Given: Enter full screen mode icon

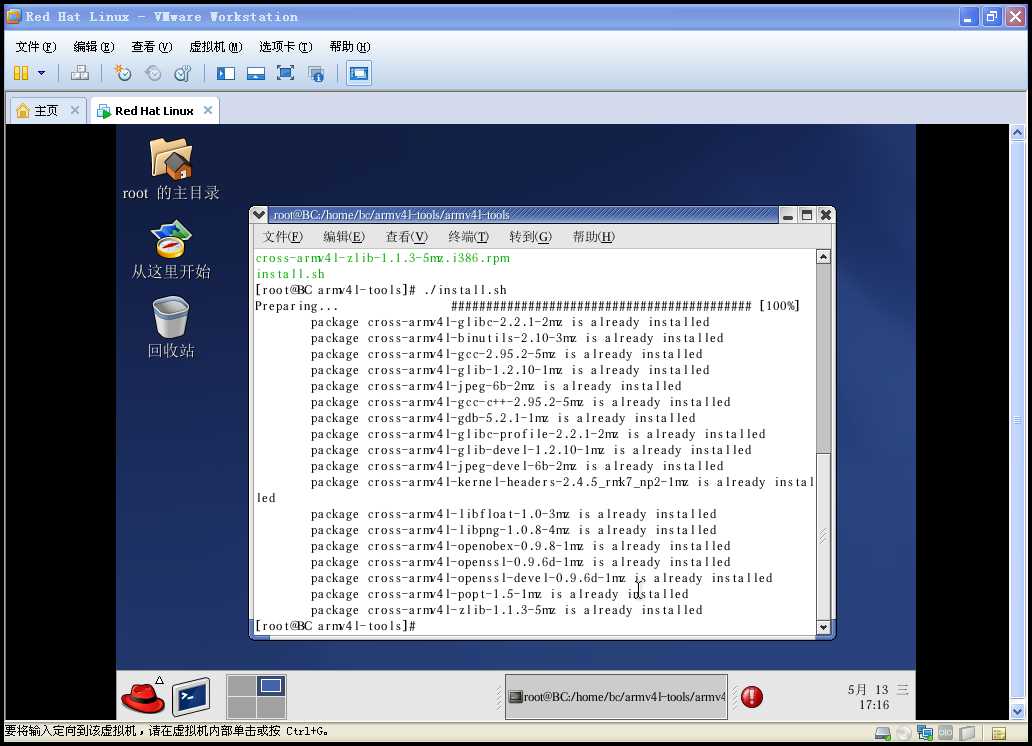Looking at the screenshot, I should click(x=285, y=73).
